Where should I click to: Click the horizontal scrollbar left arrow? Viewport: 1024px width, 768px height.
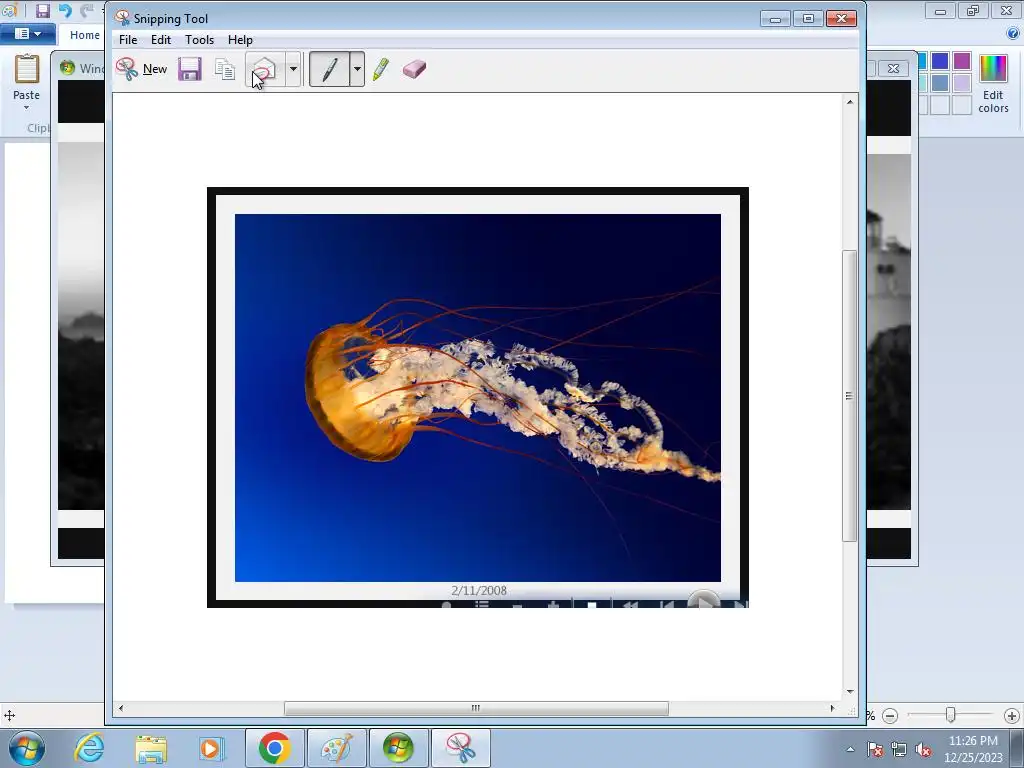[x=121, y=709]
